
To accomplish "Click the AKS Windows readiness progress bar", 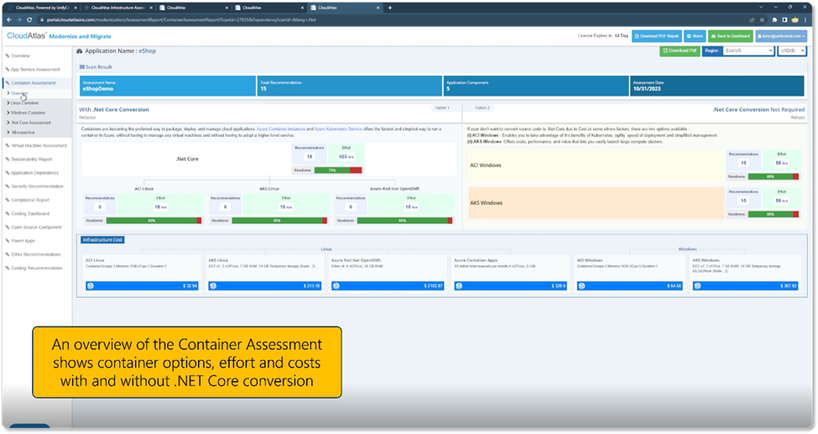I will (774, 214).
